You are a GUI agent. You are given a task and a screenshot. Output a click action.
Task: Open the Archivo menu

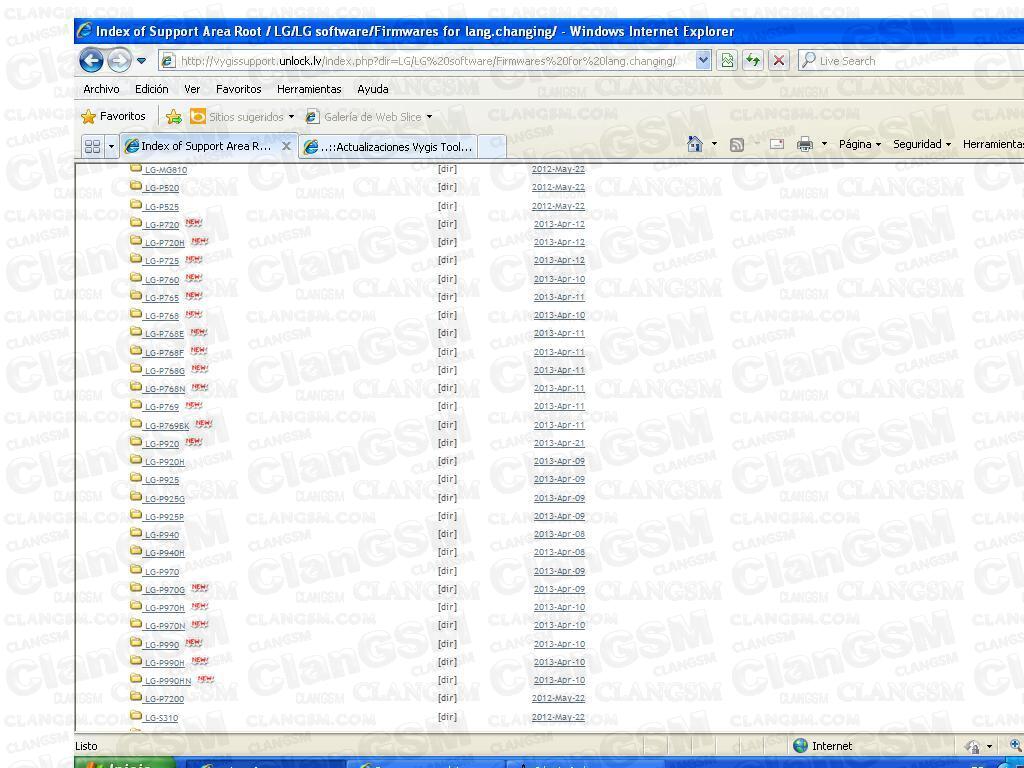(101, 89)
